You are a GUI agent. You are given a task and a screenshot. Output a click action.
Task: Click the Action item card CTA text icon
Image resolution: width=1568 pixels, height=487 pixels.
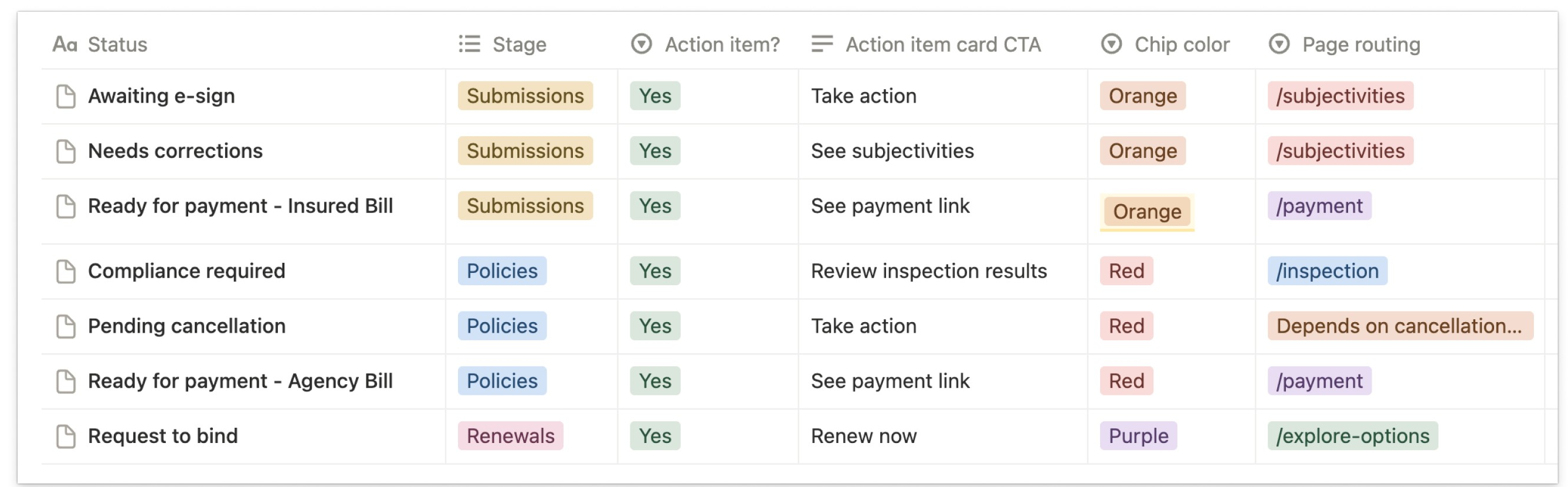822,44
